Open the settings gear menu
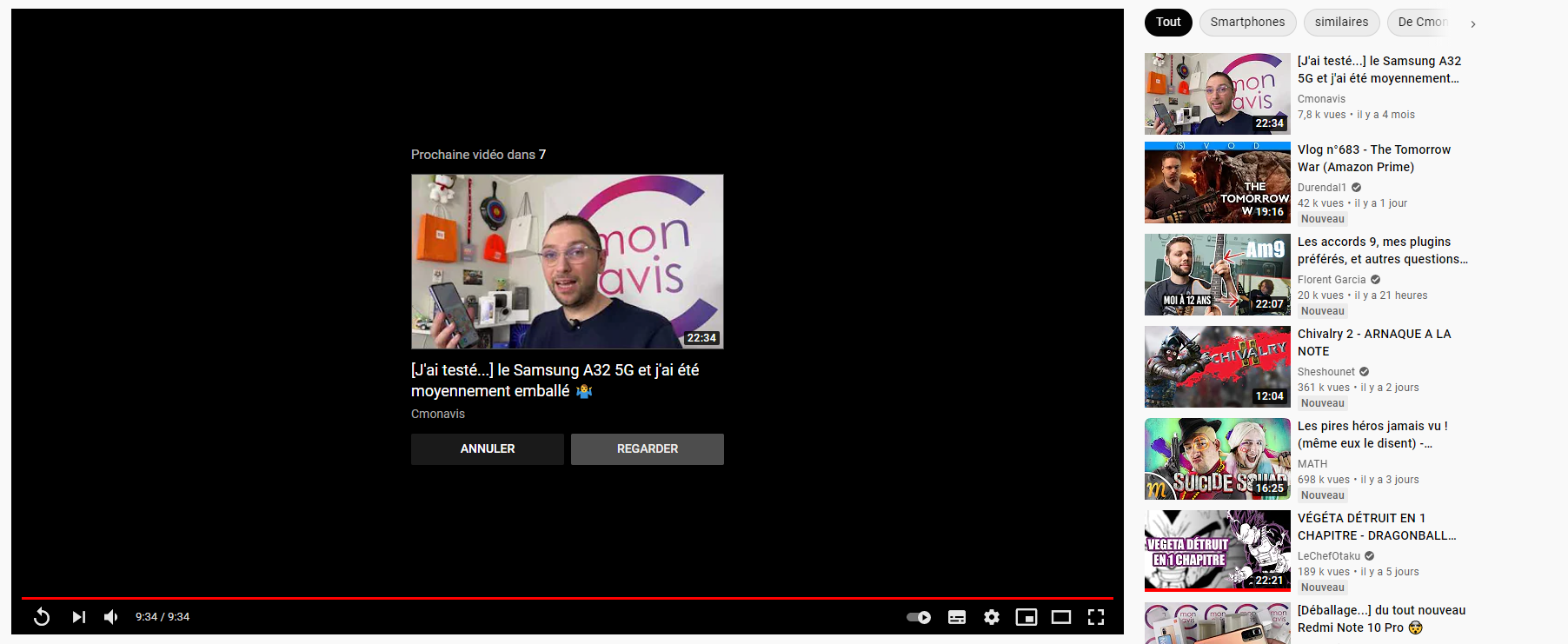Viewport: 1568px width, 644px height. (x=992, y=617)
